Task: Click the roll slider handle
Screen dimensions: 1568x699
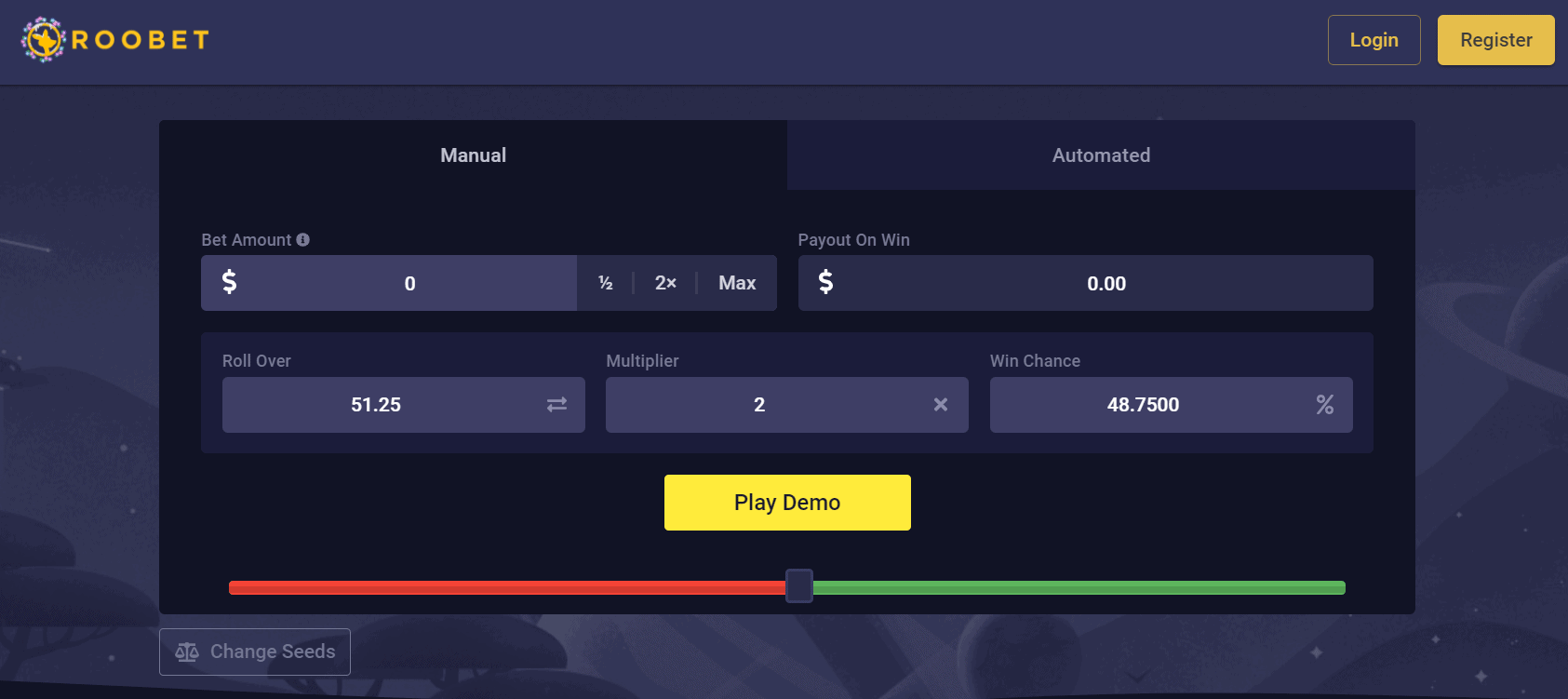Action: click(x=799, y=586)
